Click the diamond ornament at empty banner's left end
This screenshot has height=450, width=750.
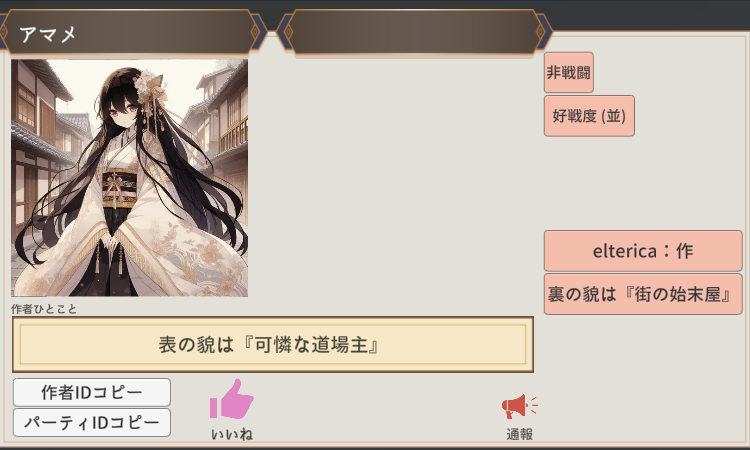[x=288, y=32]
